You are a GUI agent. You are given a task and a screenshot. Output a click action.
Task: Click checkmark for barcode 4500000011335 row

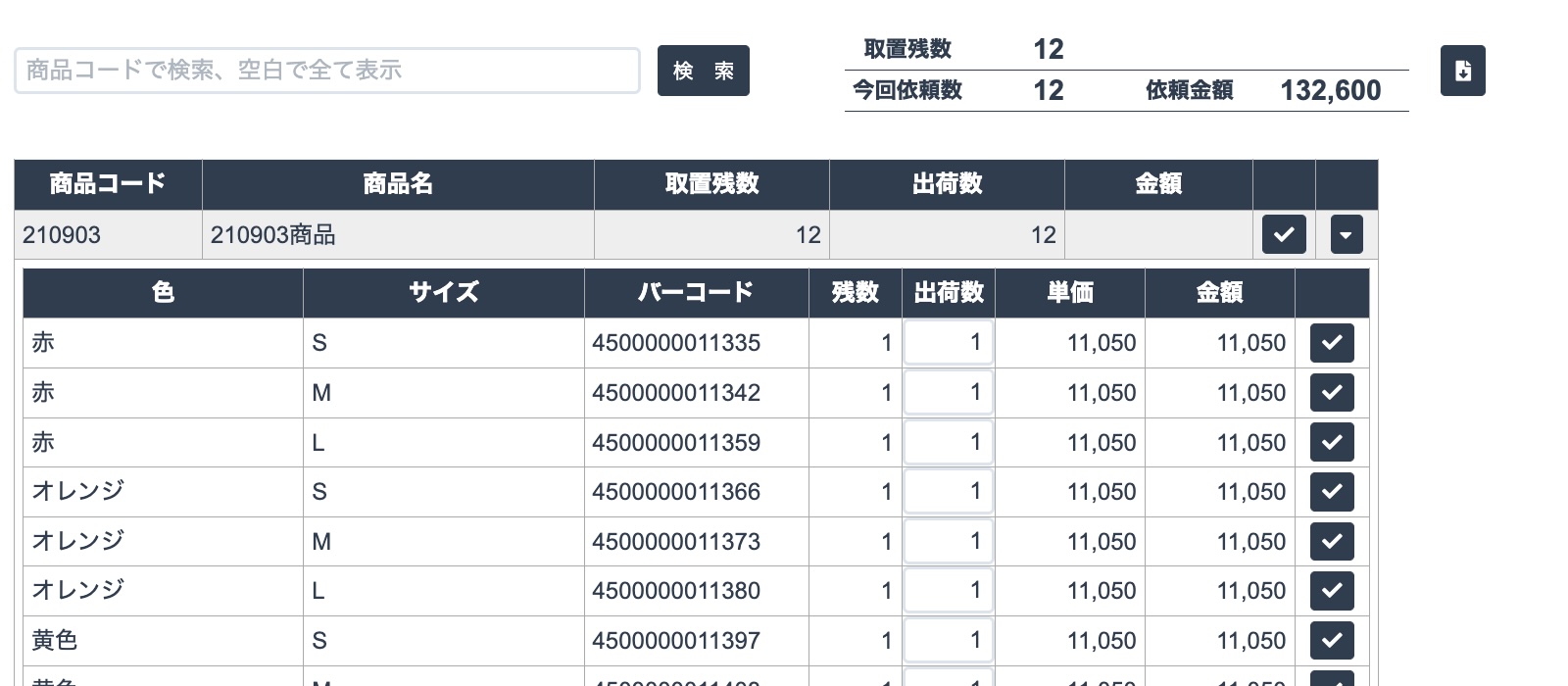point(1332,343)
